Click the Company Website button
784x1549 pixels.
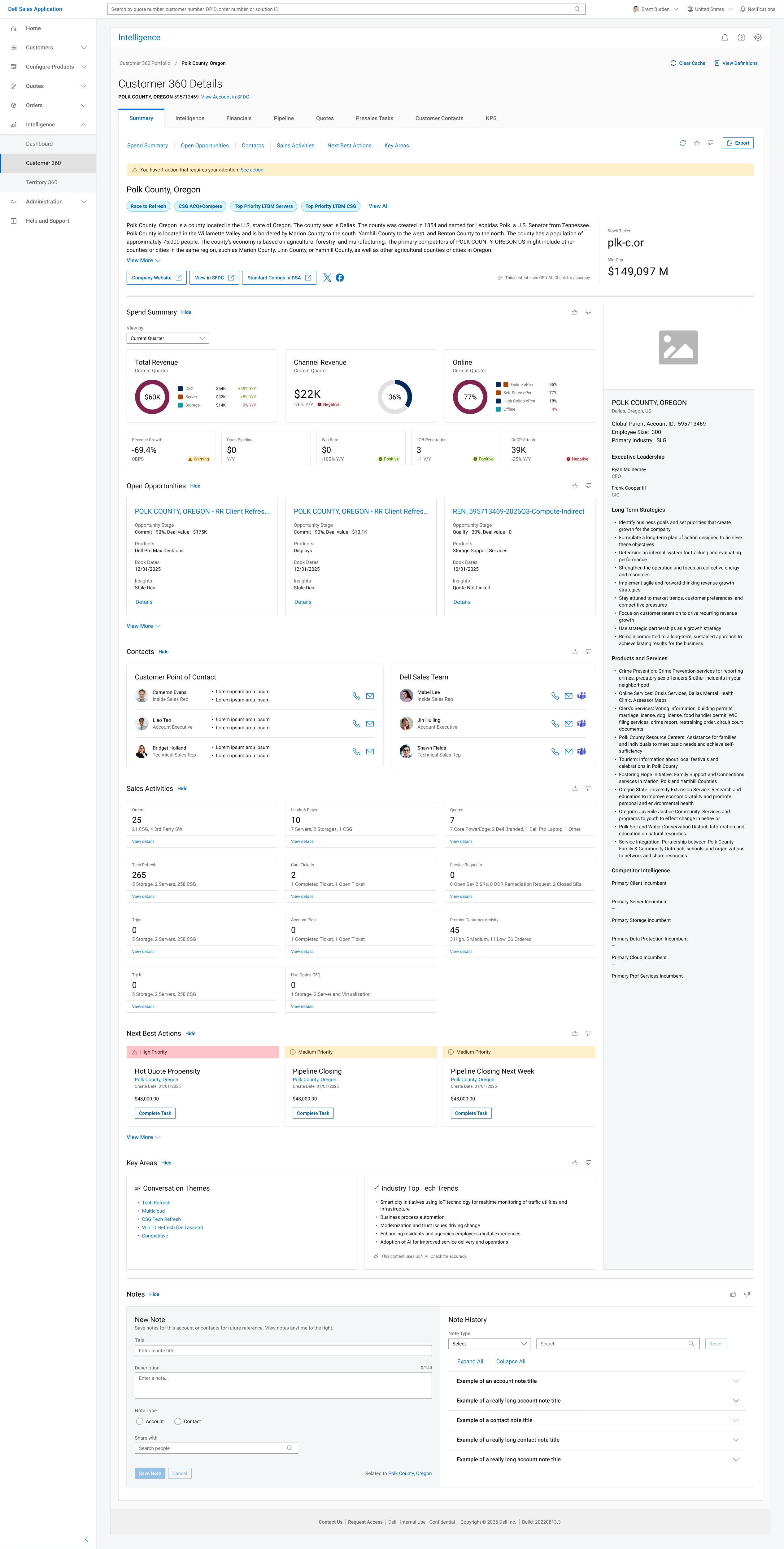156,278
